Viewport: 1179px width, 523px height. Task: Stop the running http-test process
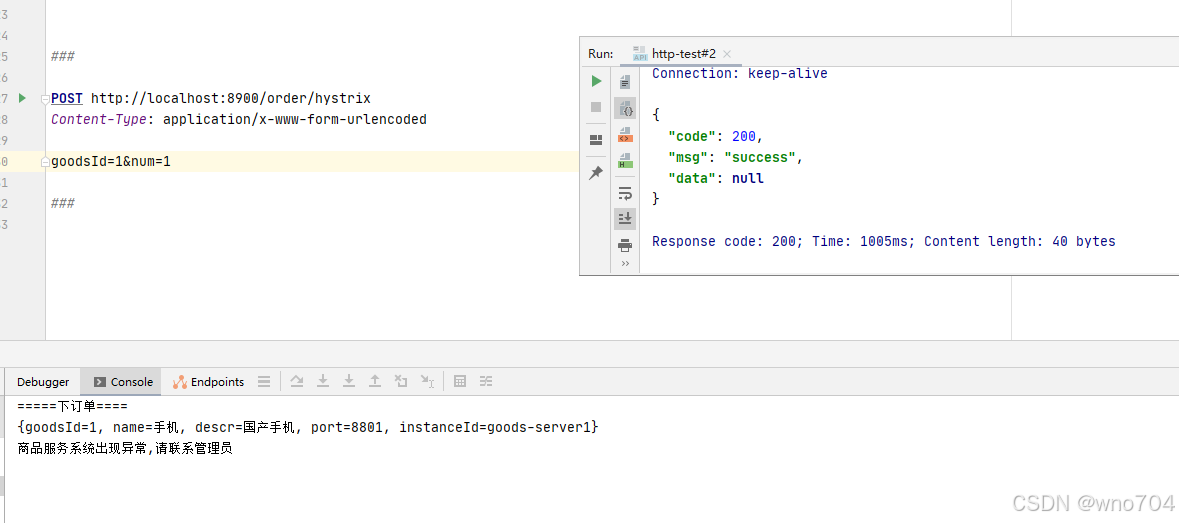coord(596,107)
